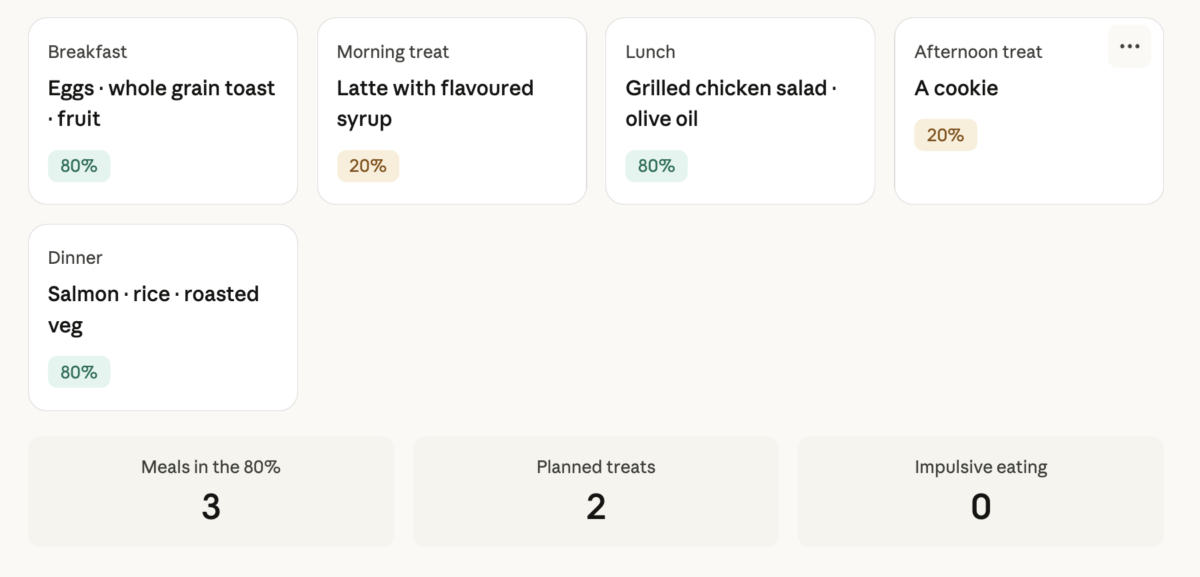This screenshot has height=577, width=1200.
Task: Click the 20% badge under the Latte
Action: pos(368,166)
